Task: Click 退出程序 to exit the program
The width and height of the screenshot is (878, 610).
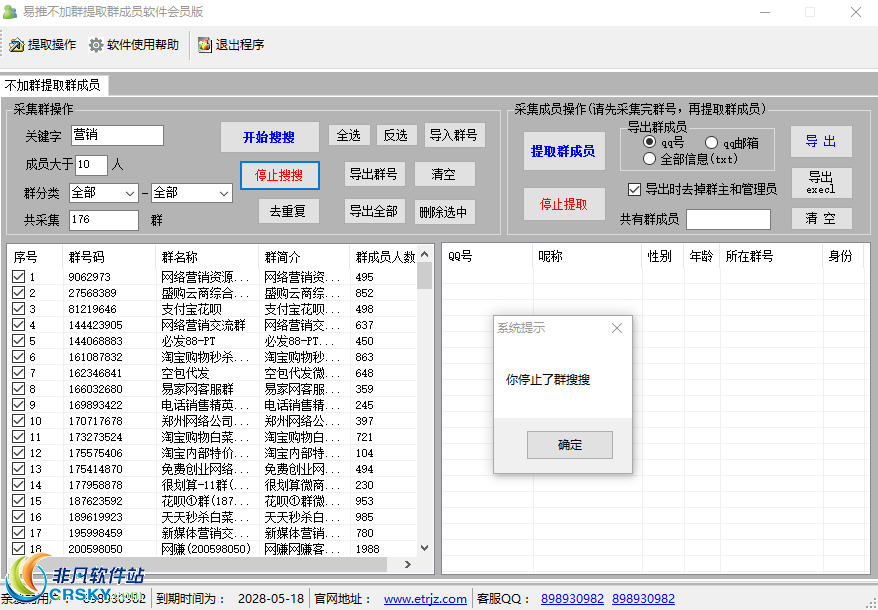Action: pos(231,45)
